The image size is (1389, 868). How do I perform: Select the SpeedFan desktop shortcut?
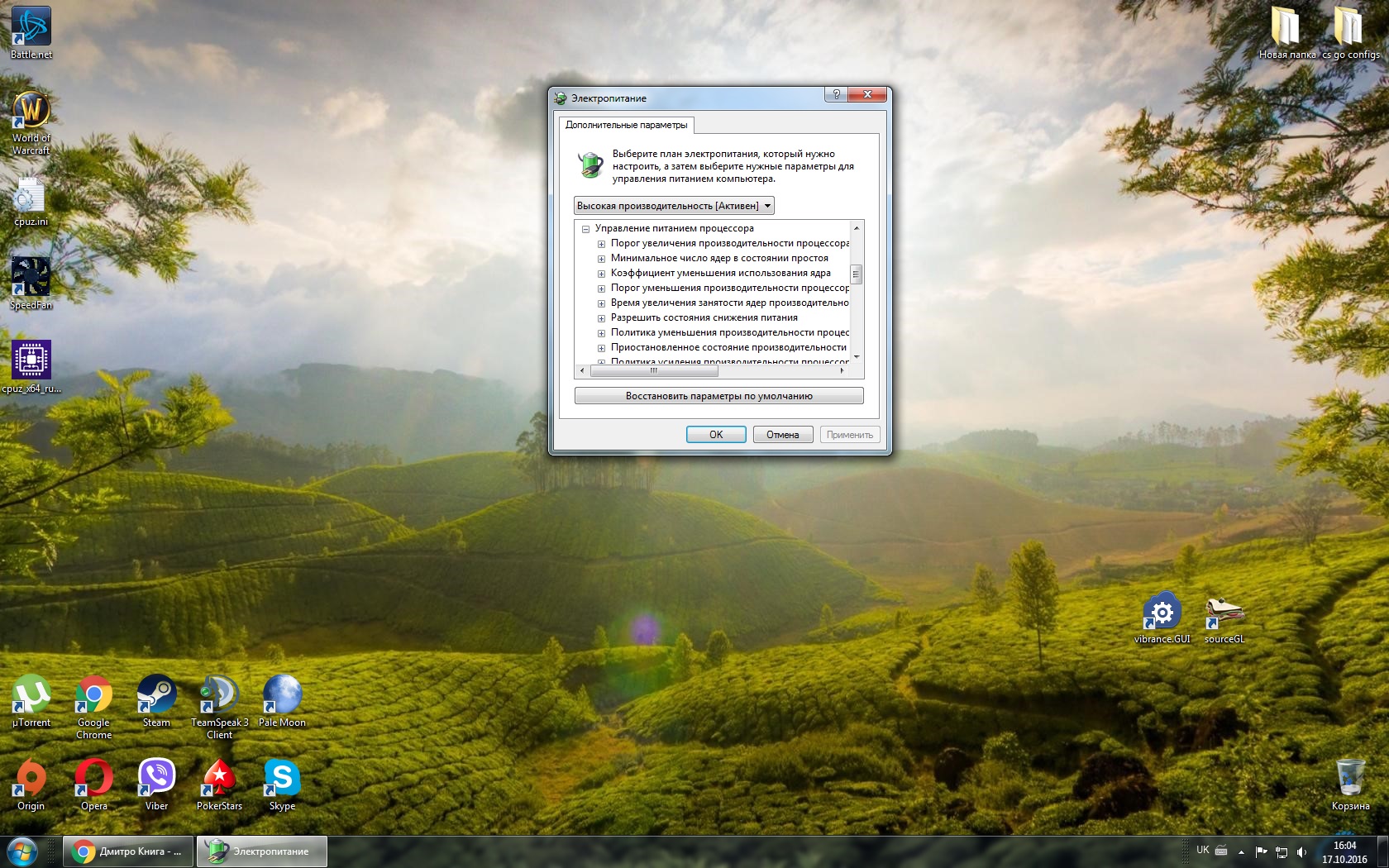[x=31, y=284]
